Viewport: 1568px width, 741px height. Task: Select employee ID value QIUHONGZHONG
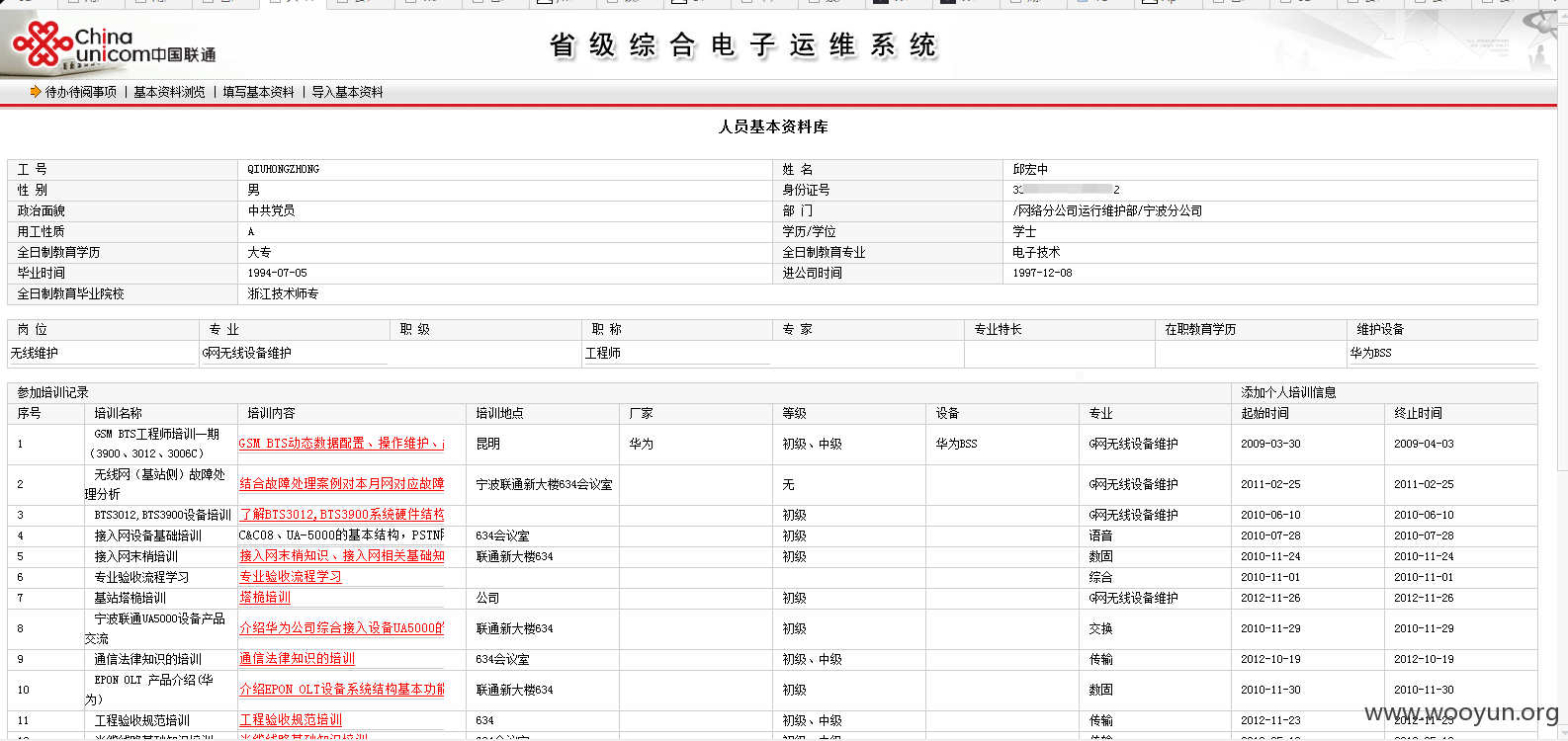coord(283,169)
